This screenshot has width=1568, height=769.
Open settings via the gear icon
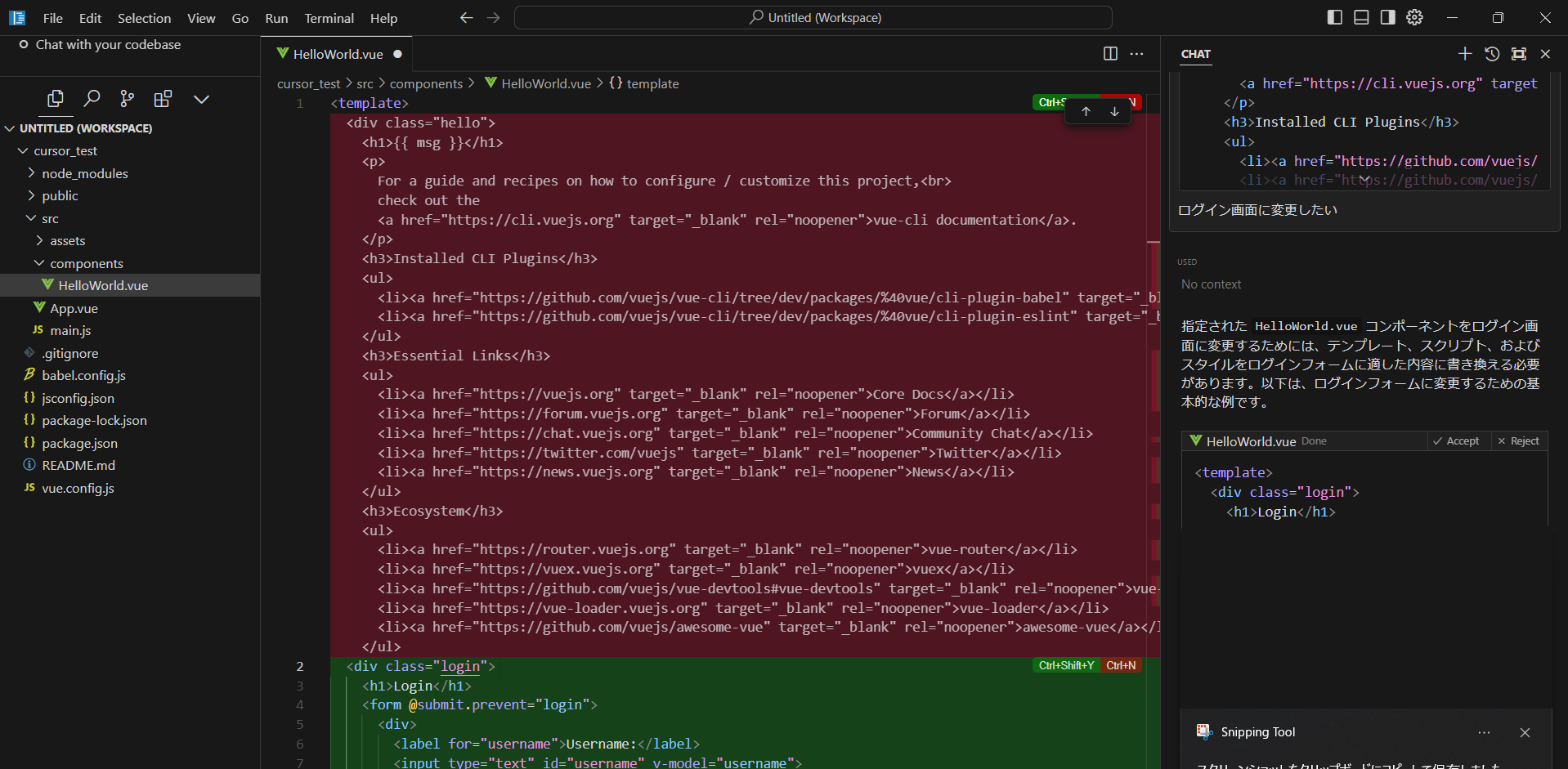click(x=1414, y=17)
